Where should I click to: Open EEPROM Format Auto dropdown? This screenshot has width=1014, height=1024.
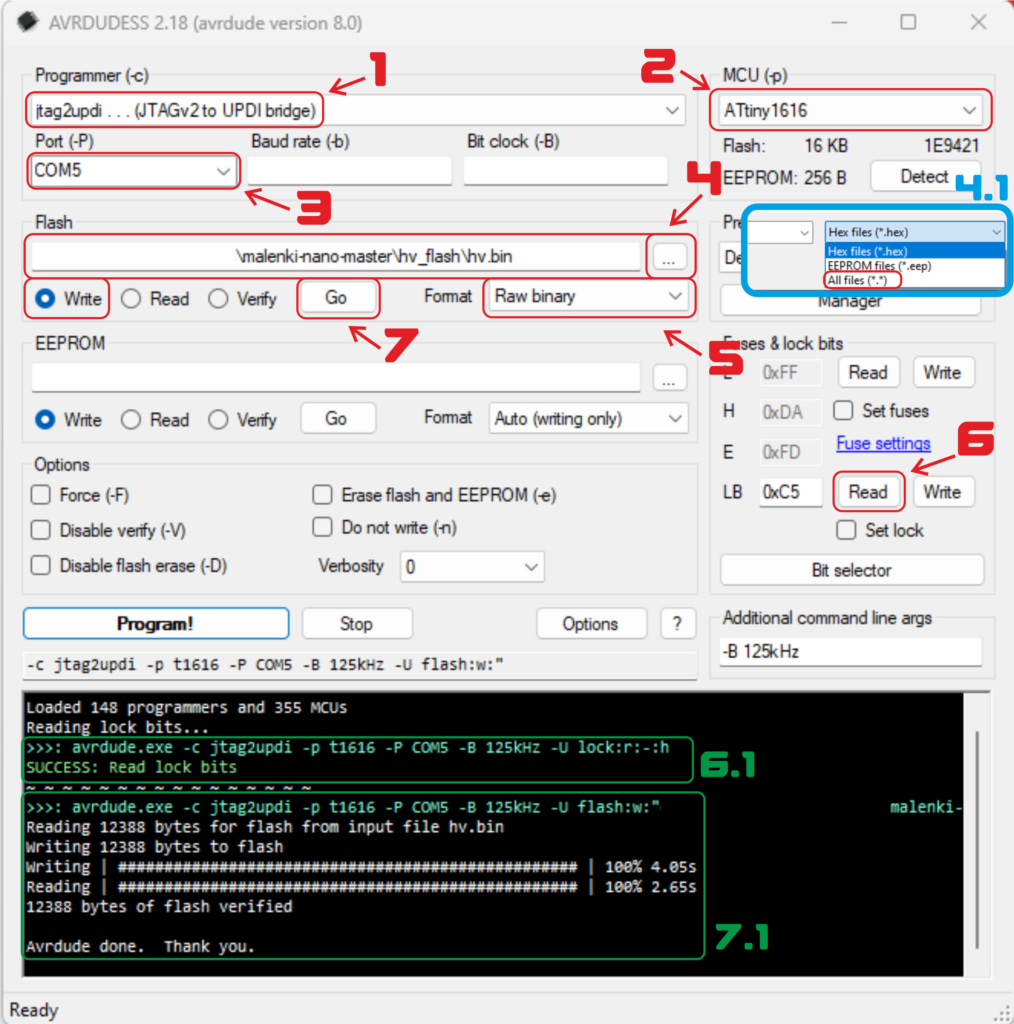click(588, 418)
